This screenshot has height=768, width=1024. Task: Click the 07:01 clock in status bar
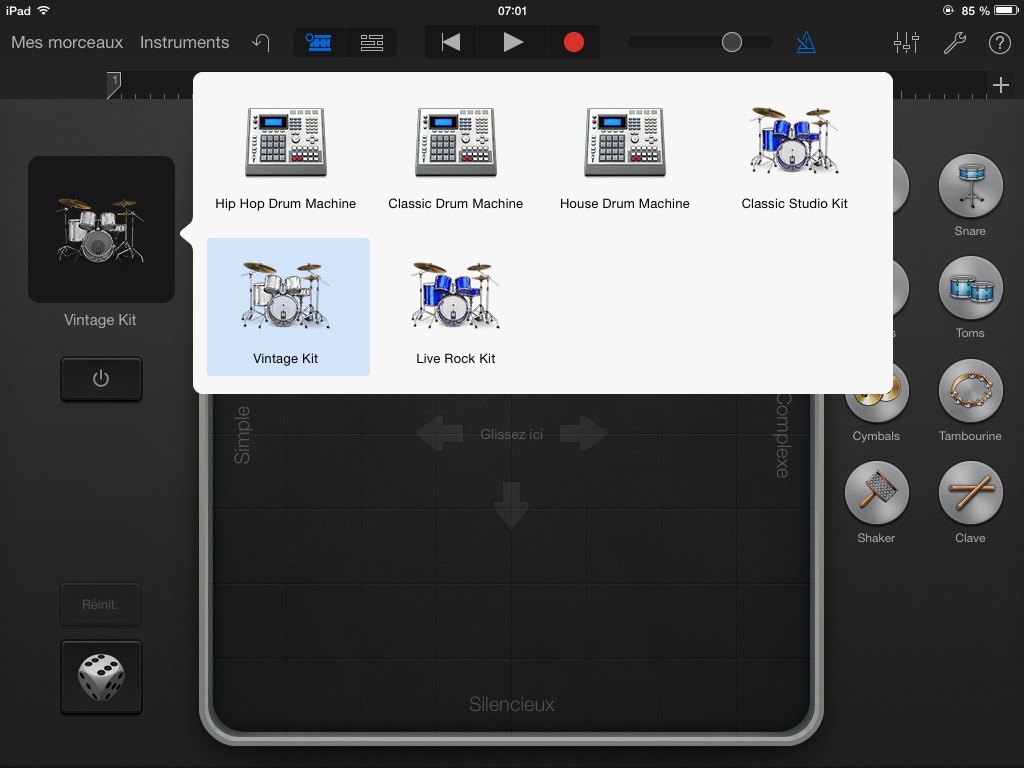(x=512, y=11)
